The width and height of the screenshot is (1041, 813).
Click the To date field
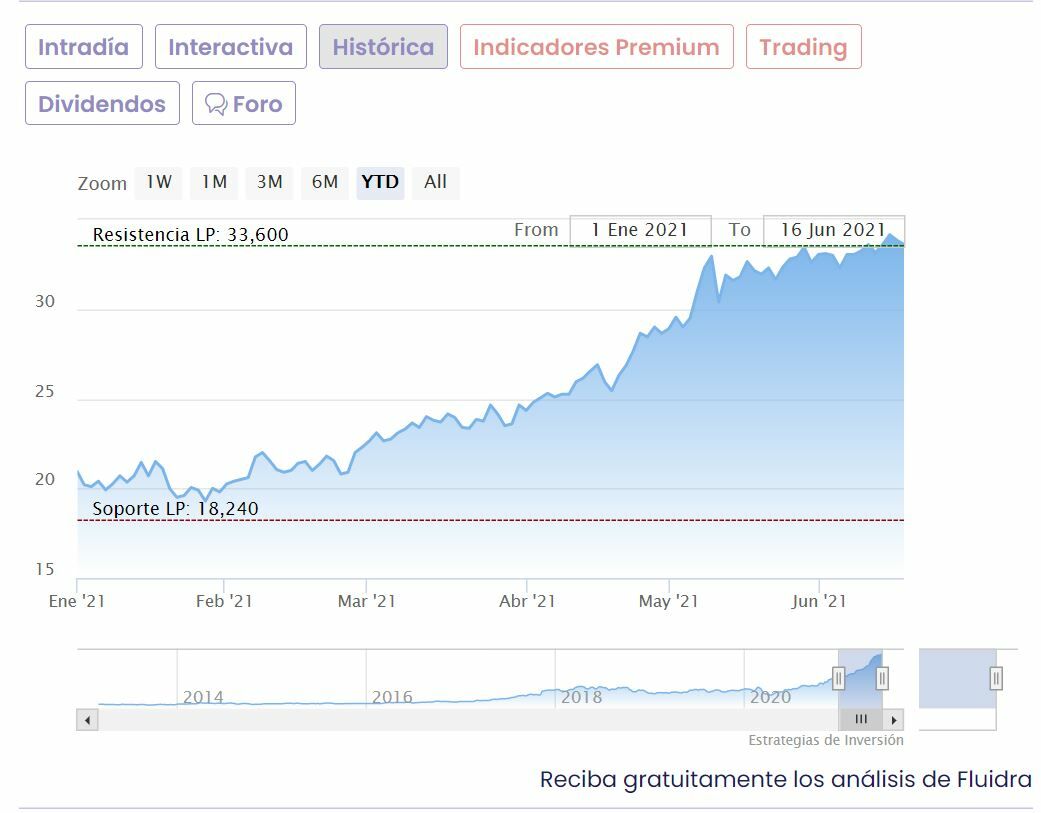(x=833, y=230)
